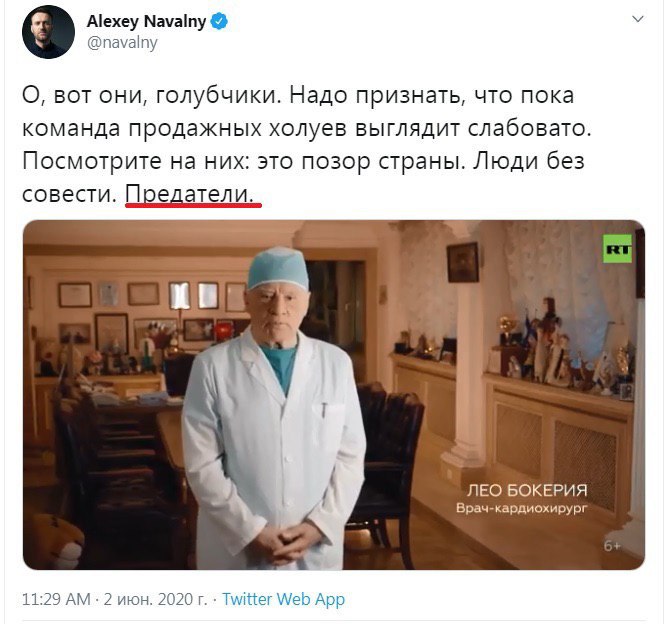This screenshot has width=664, height=624.
Task: Select the Врач-кардиохирург subtitle text
Action: click(522, 508)
